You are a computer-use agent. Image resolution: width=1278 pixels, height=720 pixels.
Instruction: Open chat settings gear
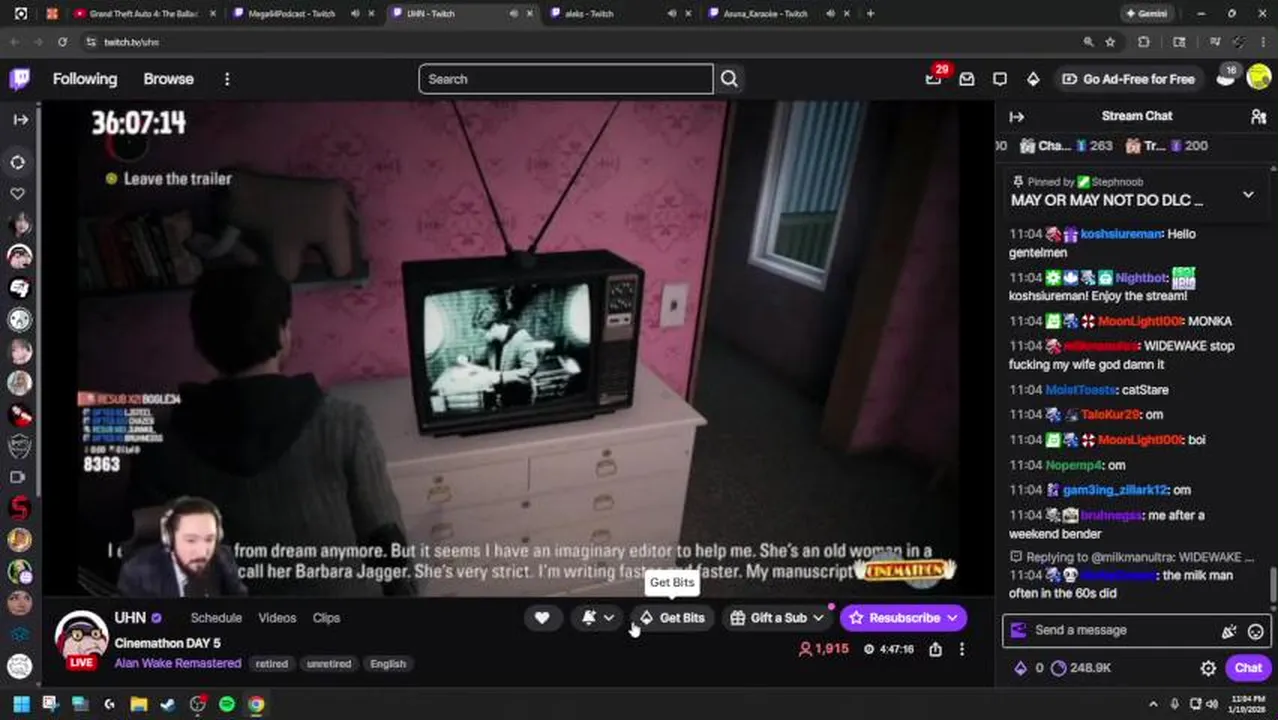[1208, 668]
